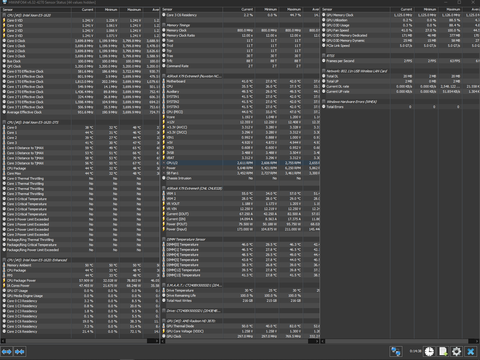Select the Package/Ring Thermal Throttling row
This screenshot has width=480, height=360.
(x=80, y=240)
